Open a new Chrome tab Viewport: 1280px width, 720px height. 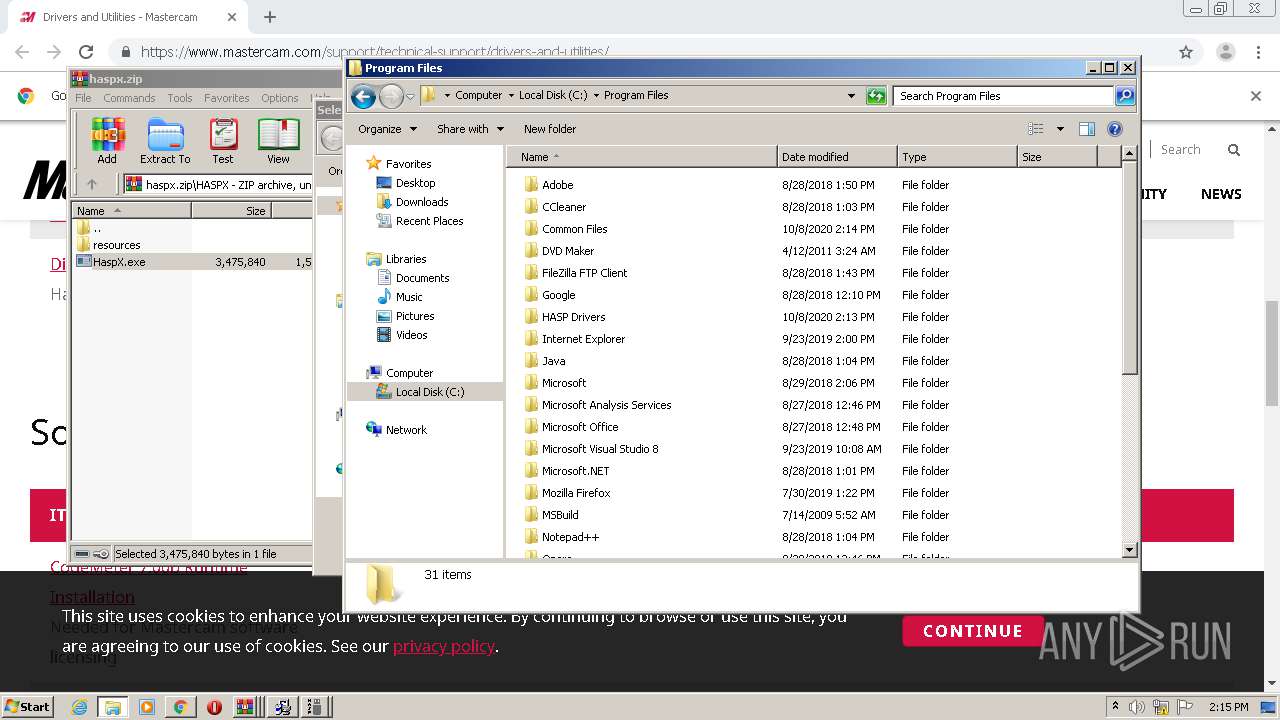click(x=270, y=17)
